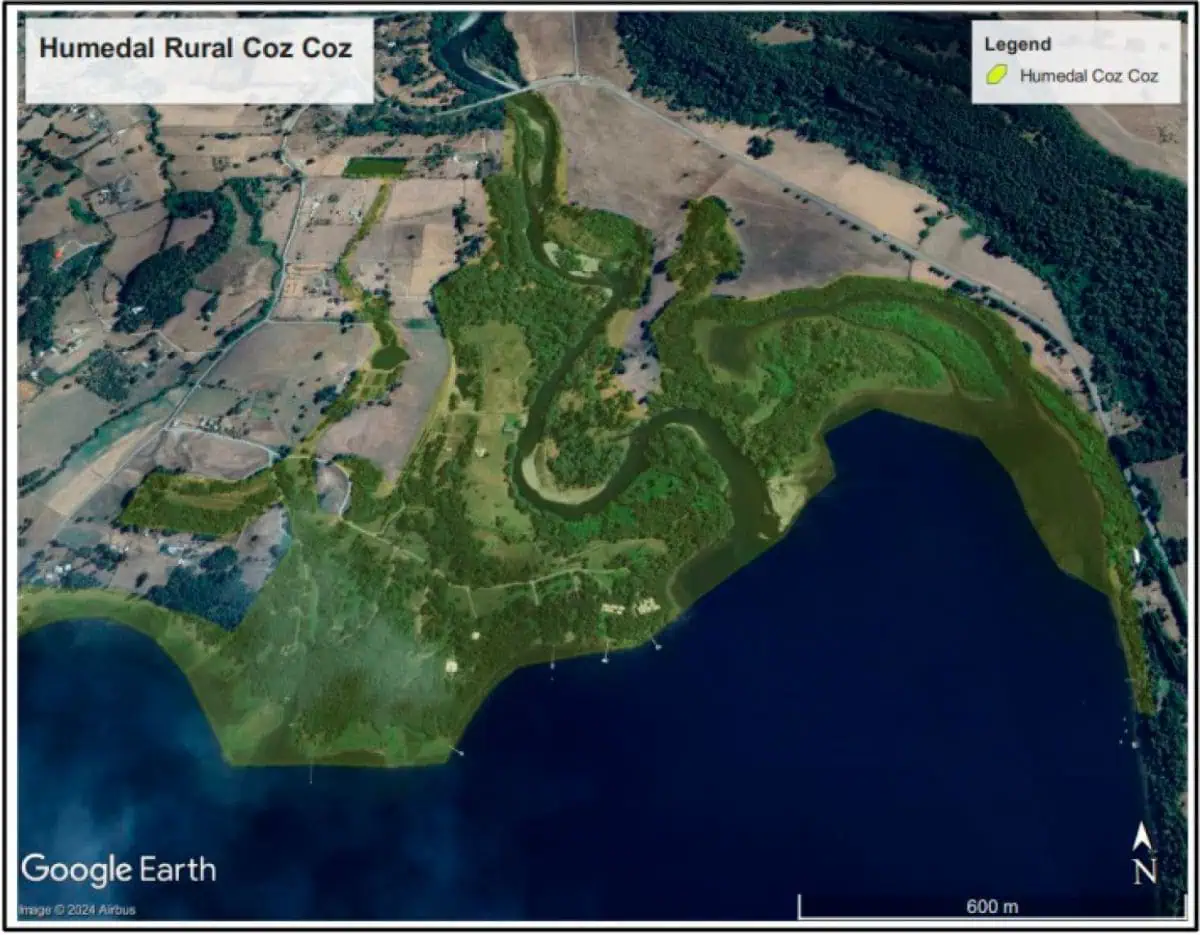The width and height of the screenshot is (1200, 935).
Task: Click the isolated wetland patch west of the lake inlet
Action: (200, 502)
